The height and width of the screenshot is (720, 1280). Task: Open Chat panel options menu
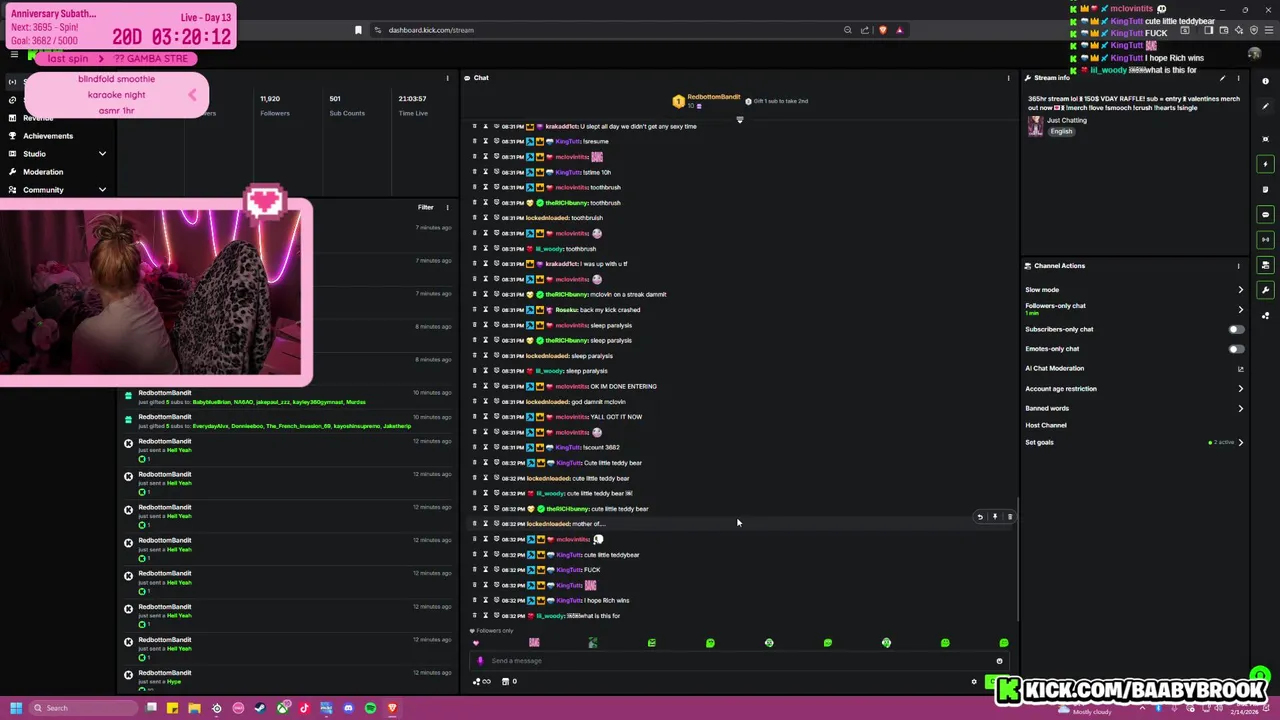point(1008,78)
